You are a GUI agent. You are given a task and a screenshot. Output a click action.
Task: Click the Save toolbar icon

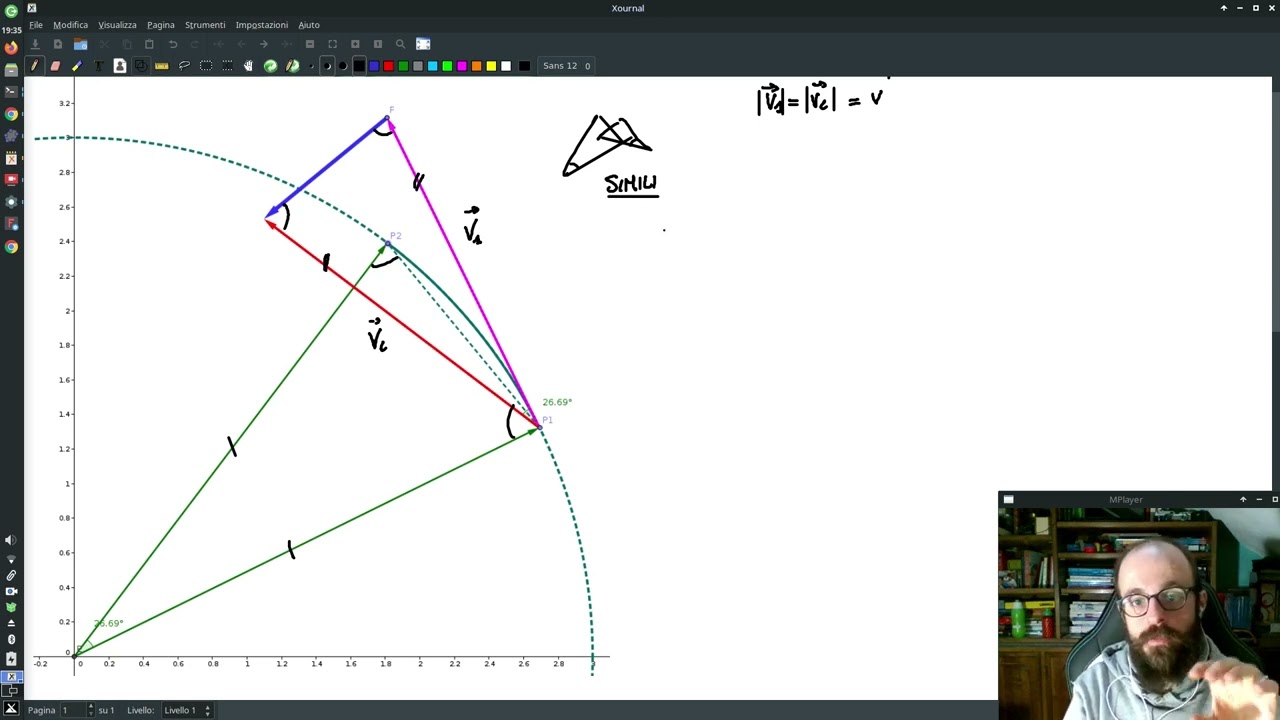point(35,44)
